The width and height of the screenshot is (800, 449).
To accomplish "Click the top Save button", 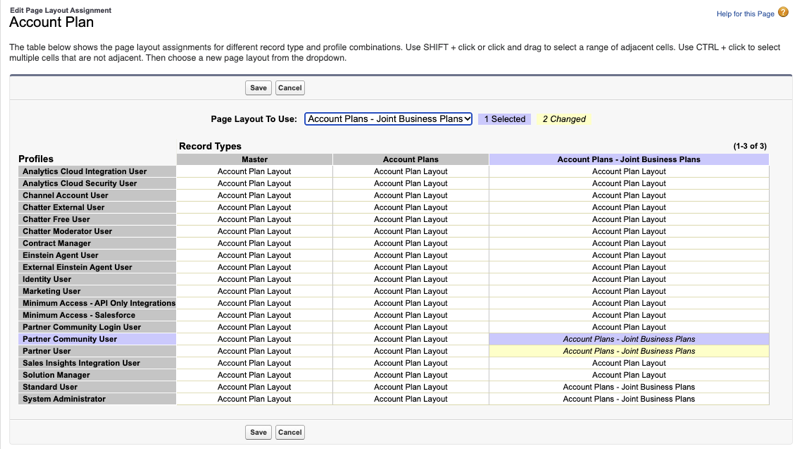I will pyautogui.click(x=258, y=88).
